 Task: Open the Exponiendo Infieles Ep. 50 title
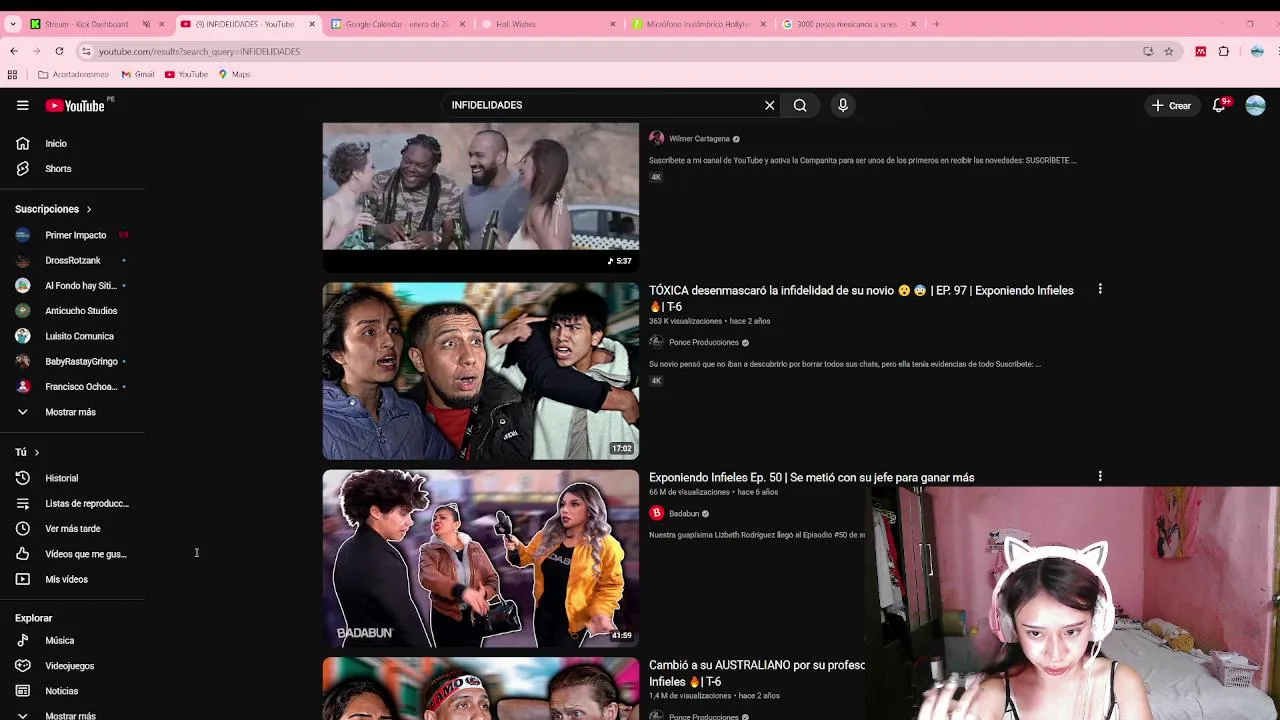pos(811,477)
